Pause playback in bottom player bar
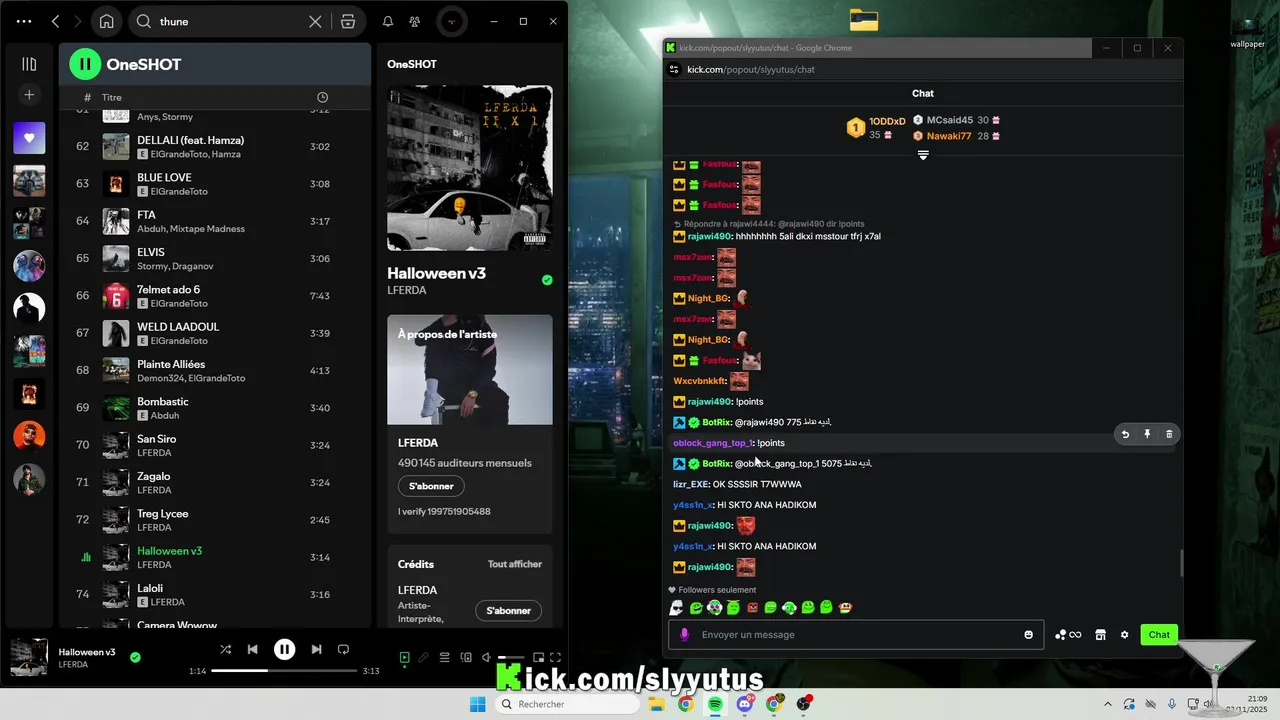This screenshot has height=720, width=1280. pos(285,649)
